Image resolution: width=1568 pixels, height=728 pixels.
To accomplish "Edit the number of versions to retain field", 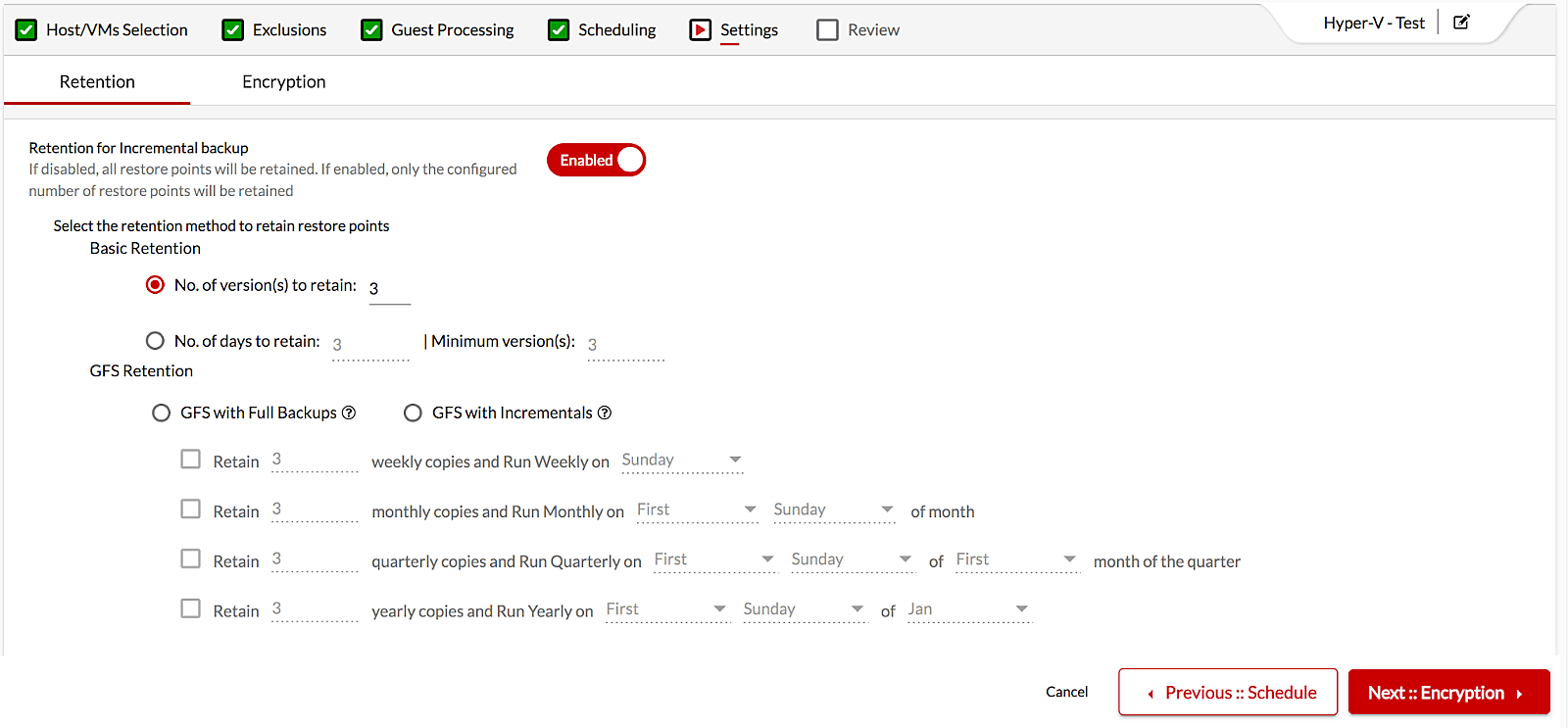I will click(390, 289).
